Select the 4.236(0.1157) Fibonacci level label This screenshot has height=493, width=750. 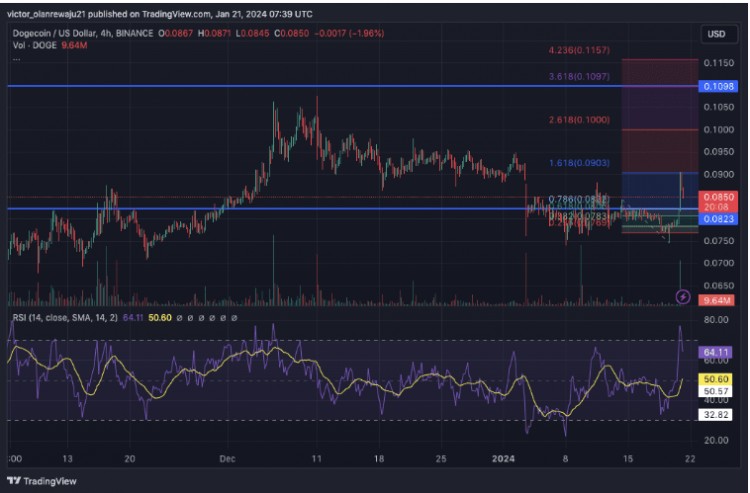[x=579, y=50]
